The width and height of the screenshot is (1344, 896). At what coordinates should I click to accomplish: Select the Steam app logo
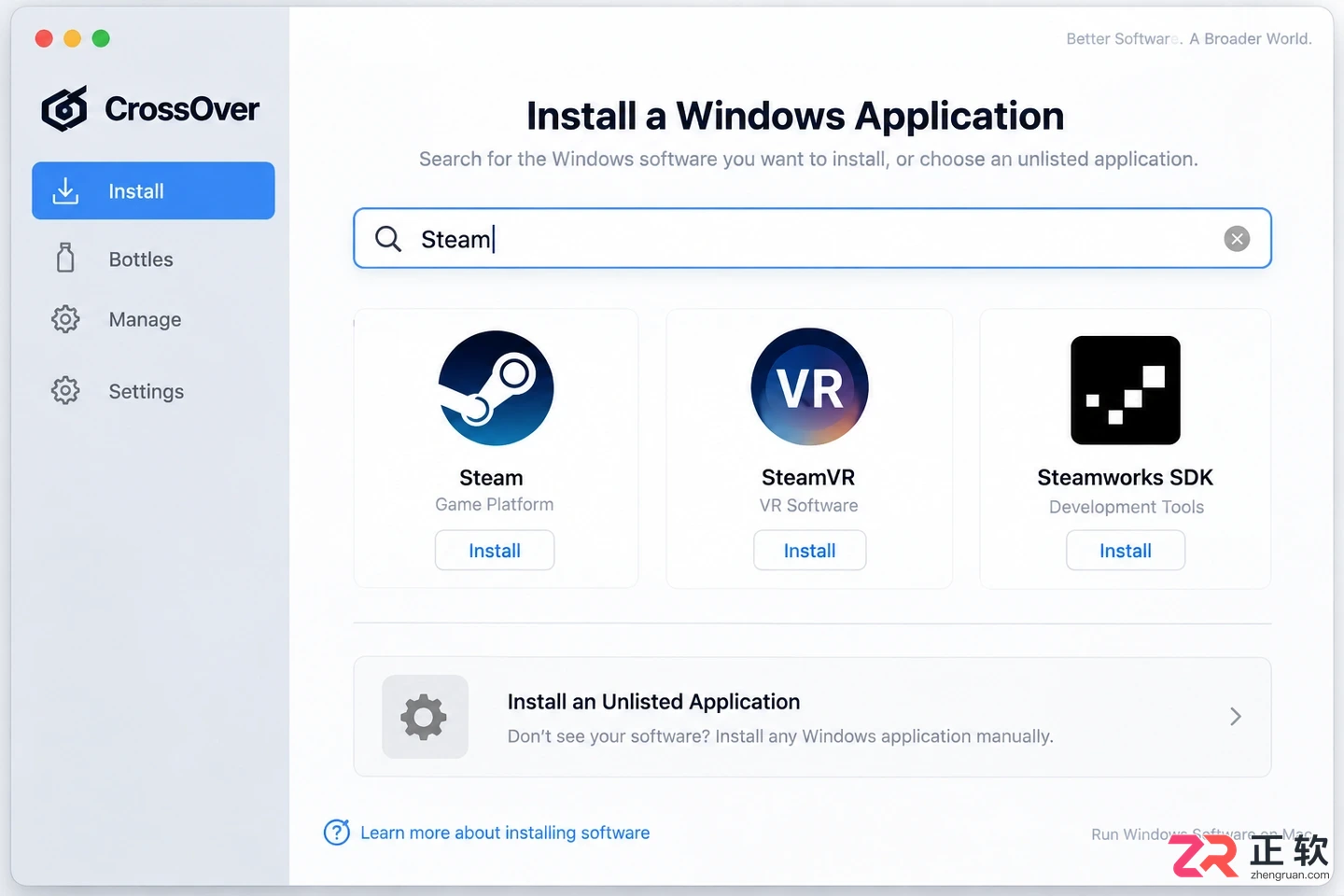tap(496, 387)
